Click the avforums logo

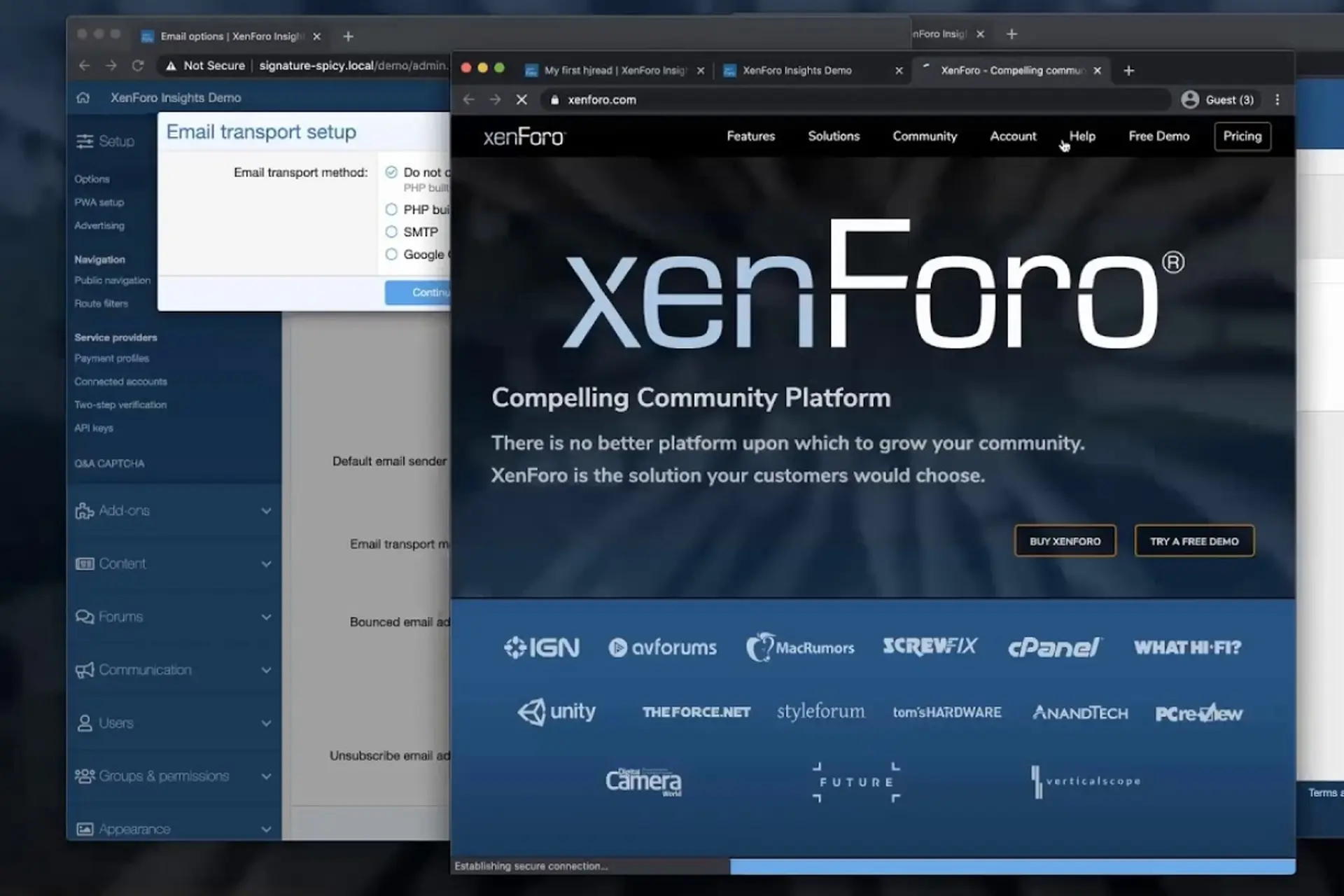[x=662, y=647]
